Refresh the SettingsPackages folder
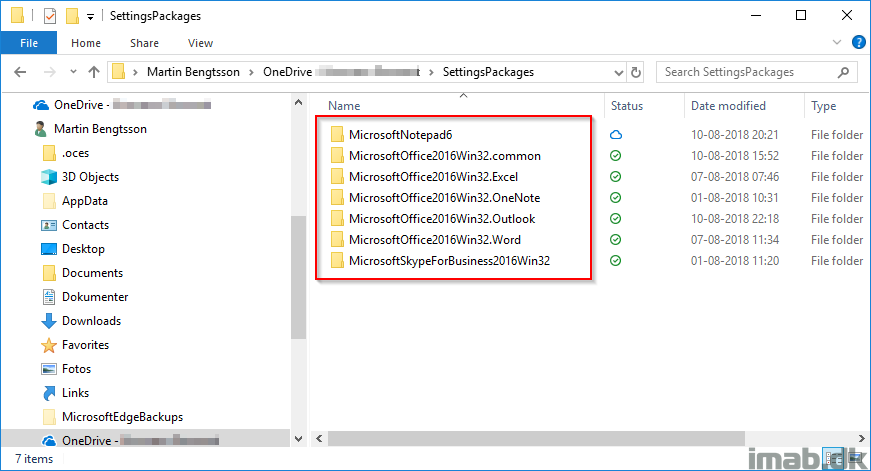The width and height of the screenshot is (871, 471). click(x=636, y=72)
